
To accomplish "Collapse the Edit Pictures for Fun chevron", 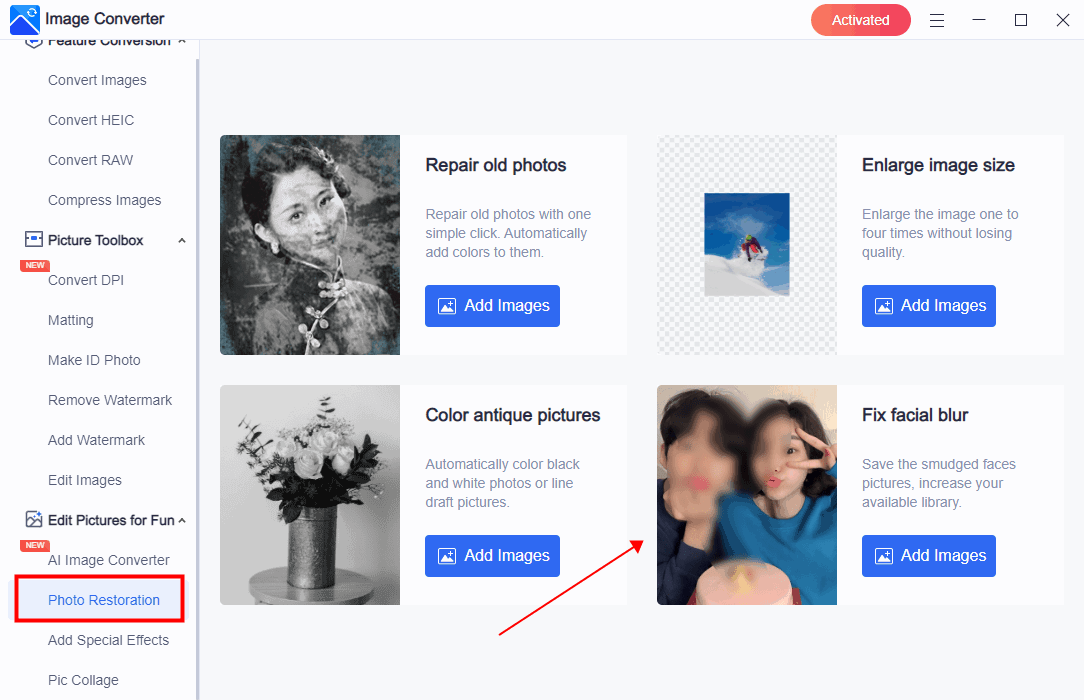I will point(182,520).
